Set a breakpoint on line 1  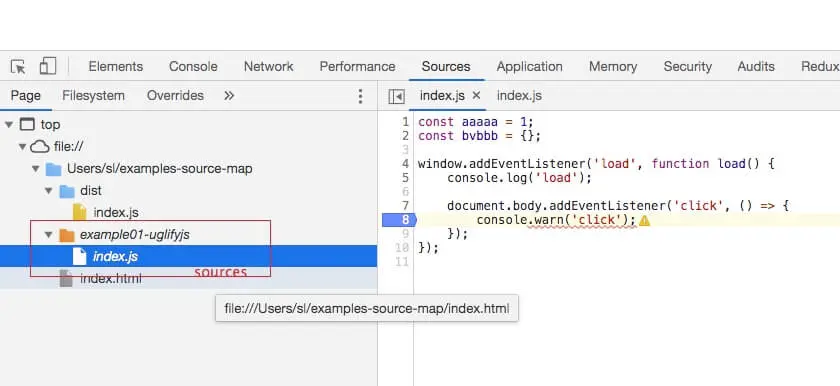405,122
